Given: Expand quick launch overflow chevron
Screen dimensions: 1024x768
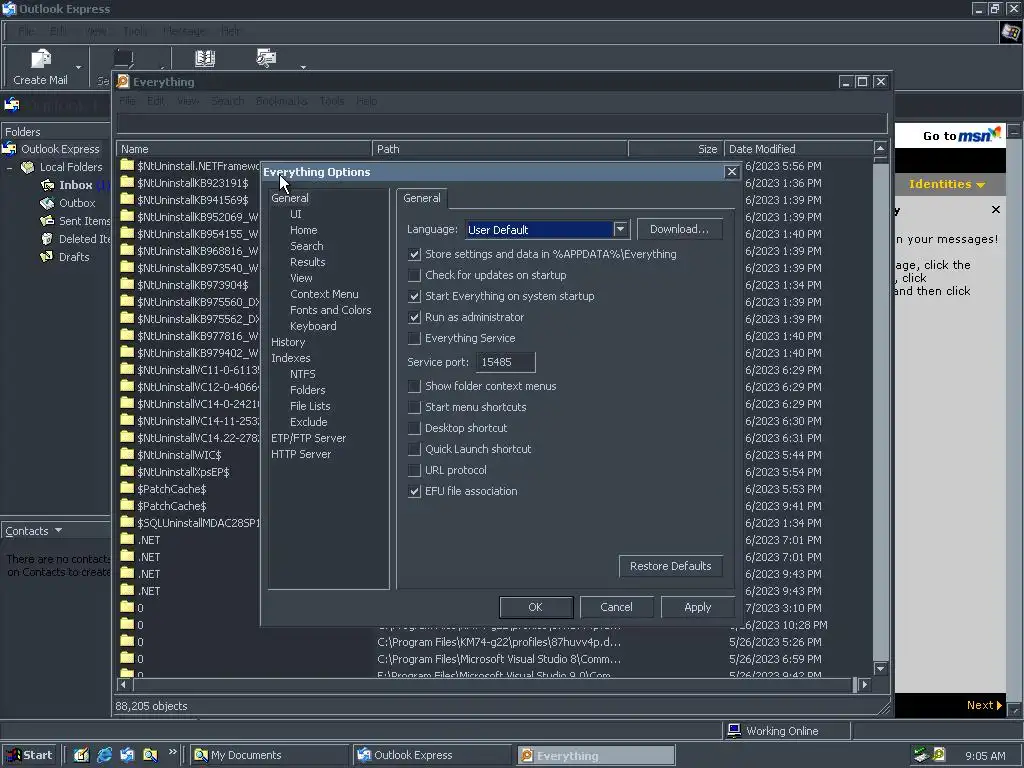Looking at the screenshot, I should 172,752.
